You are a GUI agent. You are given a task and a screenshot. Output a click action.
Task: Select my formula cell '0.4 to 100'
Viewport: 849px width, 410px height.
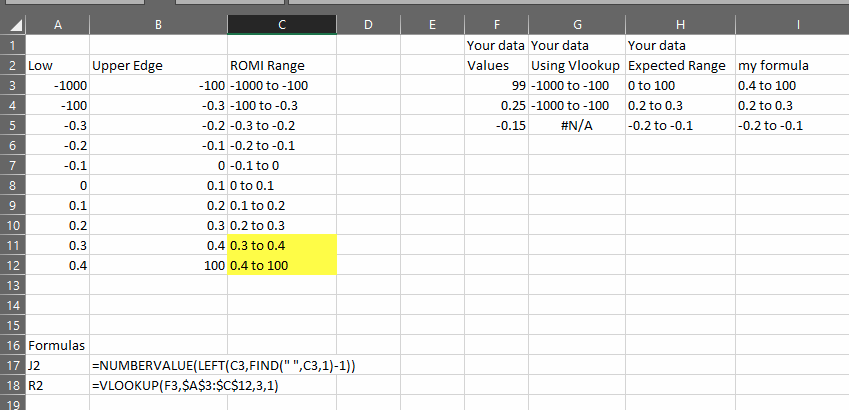(792, 86)
